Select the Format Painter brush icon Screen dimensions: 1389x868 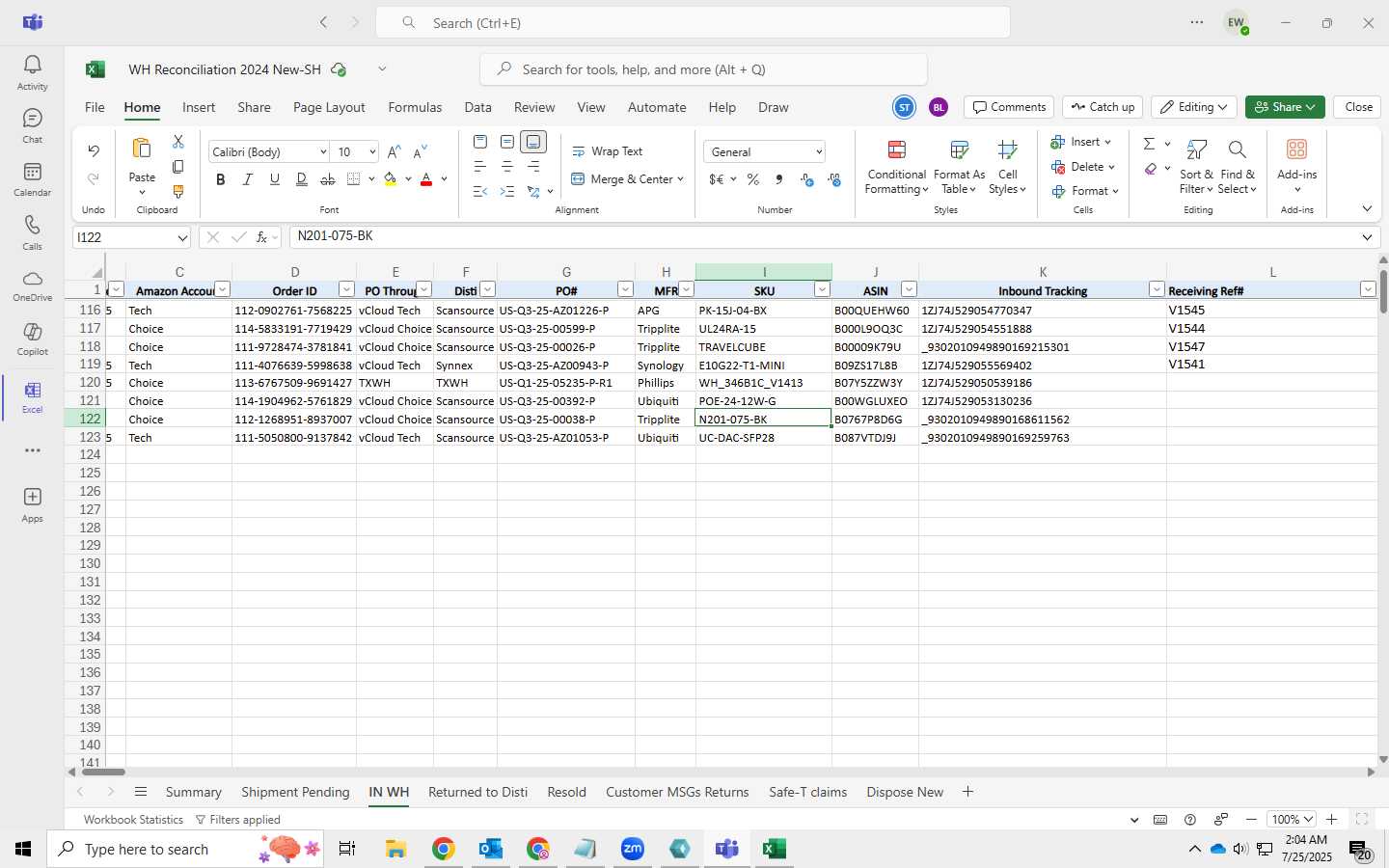point(177,192)
